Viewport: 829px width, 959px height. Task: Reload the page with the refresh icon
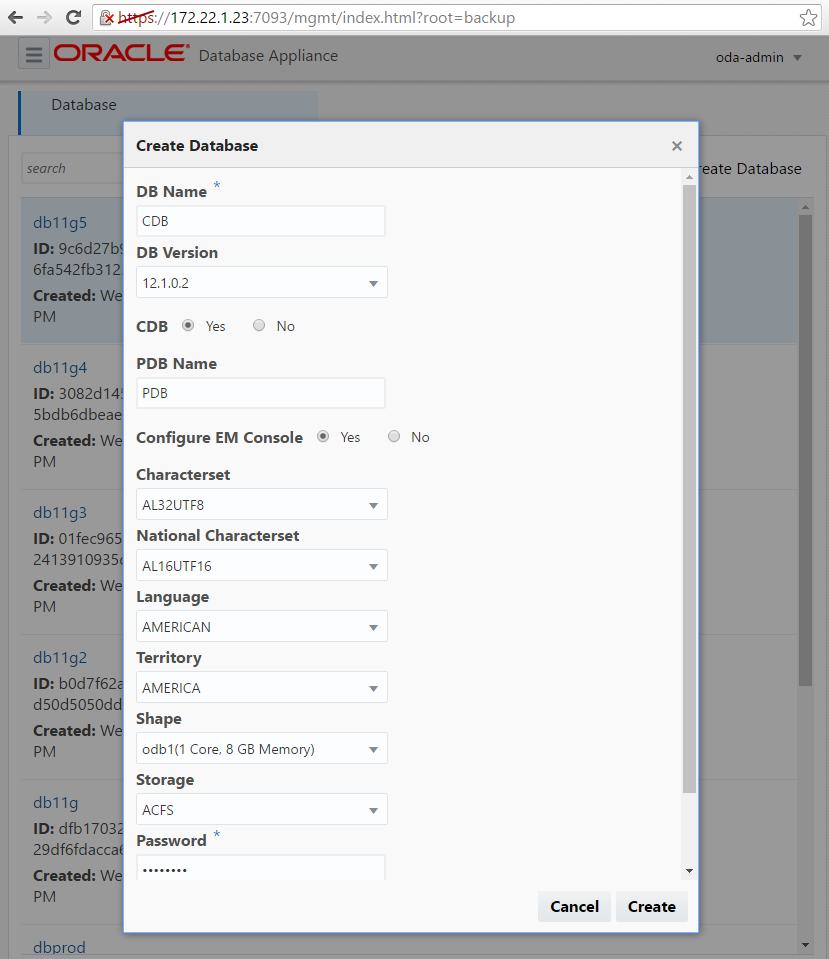[x=73, y=18]
